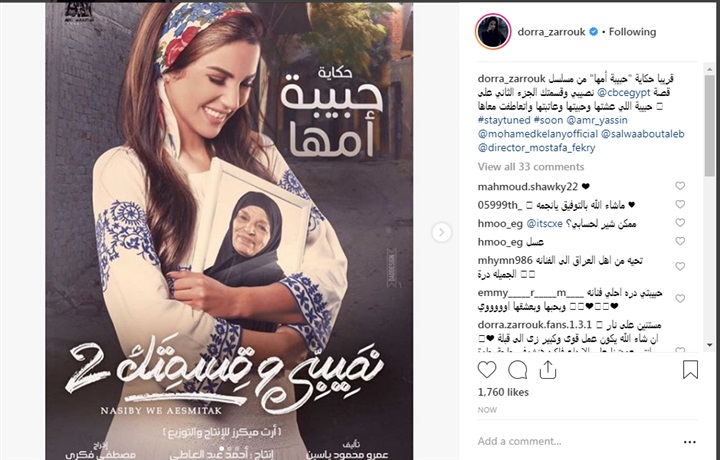
Task: Open the comment bubble icon
Action: (518, 370)
